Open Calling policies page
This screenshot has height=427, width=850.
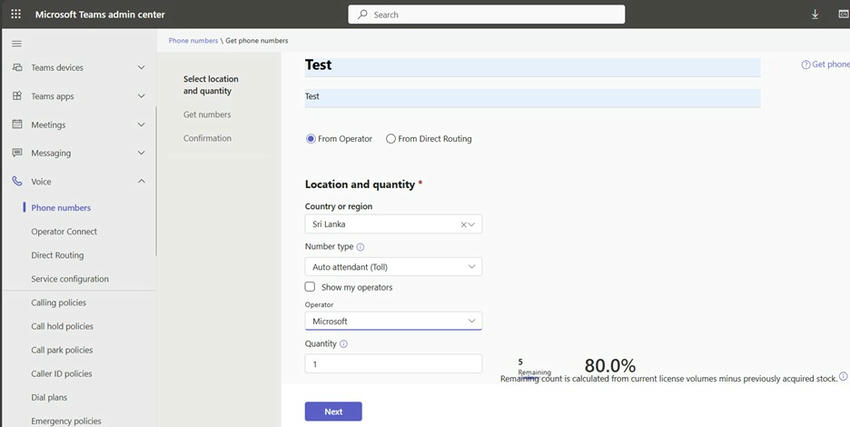[x=59, y=302]
